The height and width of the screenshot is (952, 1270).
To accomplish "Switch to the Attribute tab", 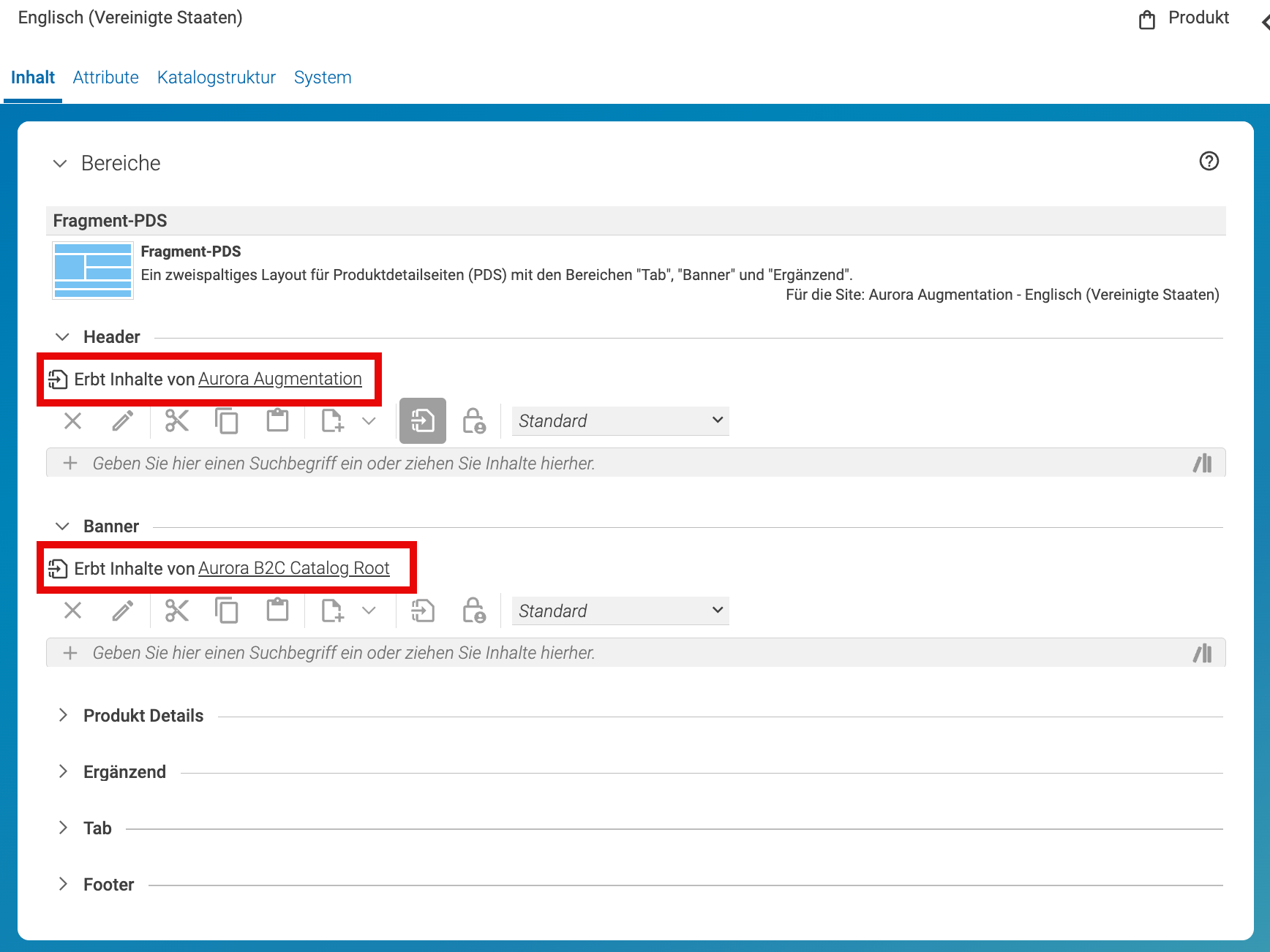I will point(106,78).
